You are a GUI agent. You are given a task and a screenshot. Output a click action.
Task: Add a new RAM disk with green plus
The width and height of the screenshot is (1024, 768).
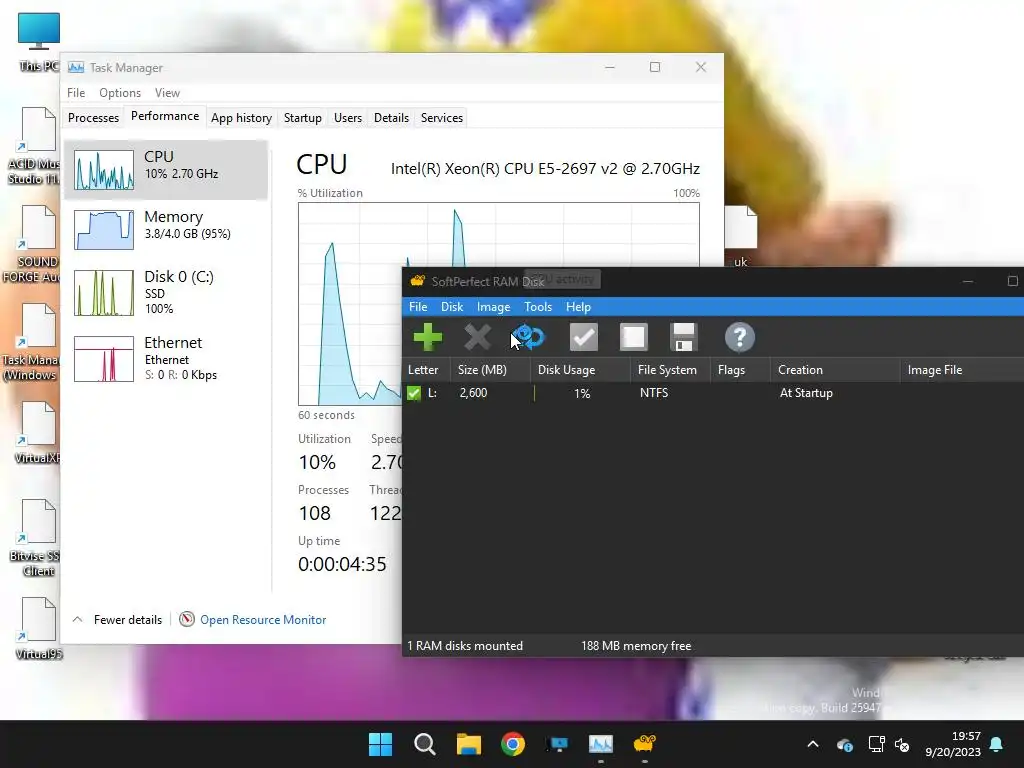tap(428, 338)
